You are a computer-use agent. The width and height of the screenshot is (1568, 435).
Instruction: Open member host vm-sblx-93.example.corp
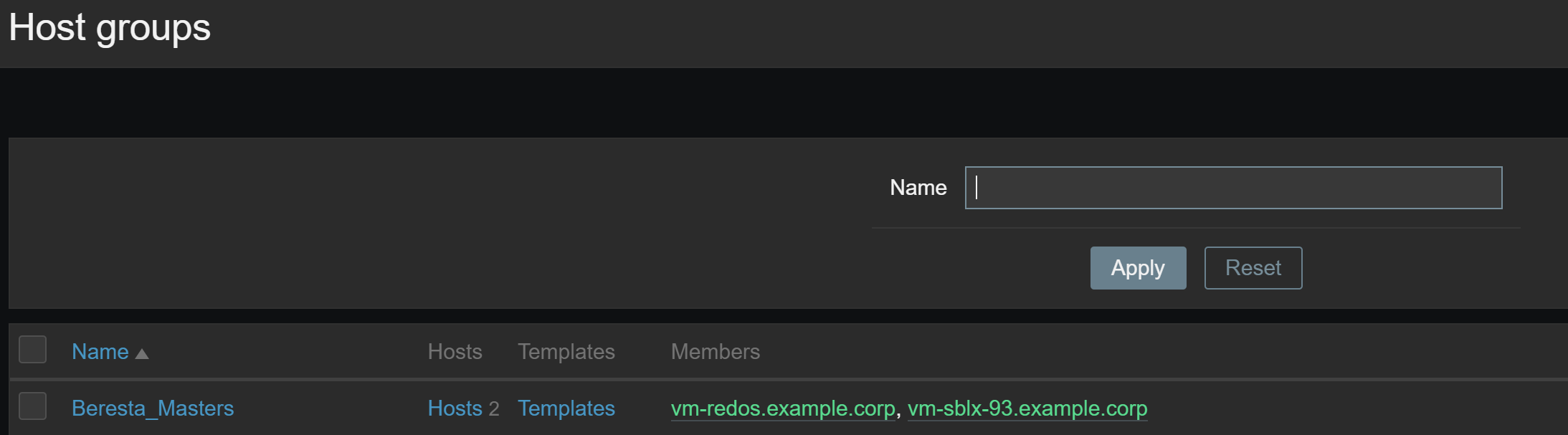coord(1027,408)
